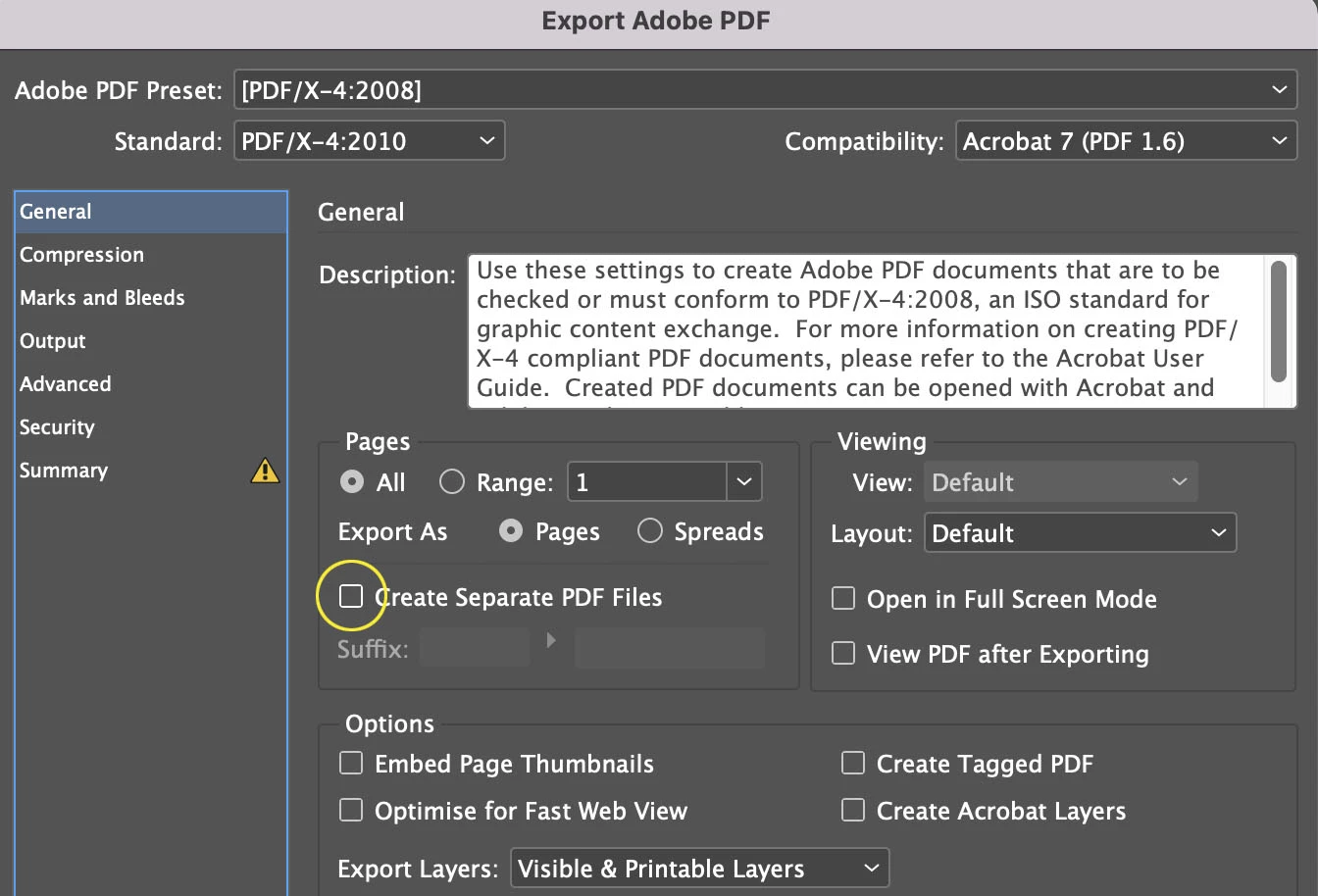Go to the Summary section
The image size is (1318, 896).
pos(151,471)
